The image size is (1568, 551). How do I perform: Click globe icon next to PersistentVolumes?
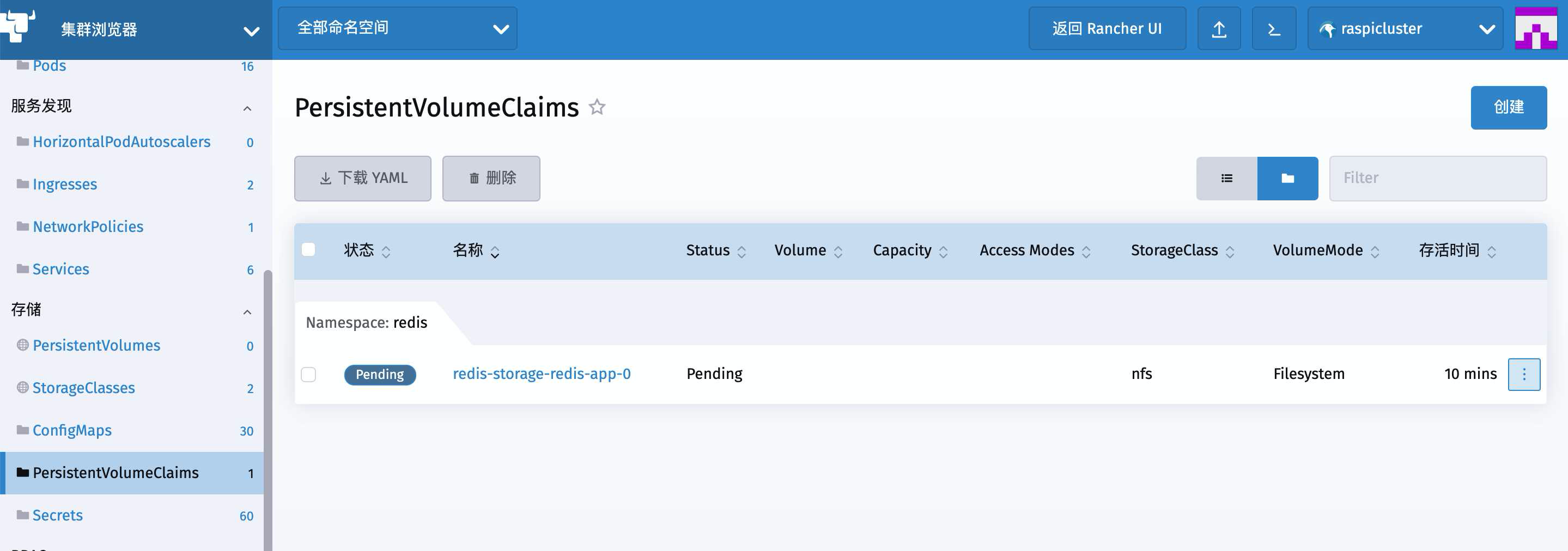[x=22, y=345]
